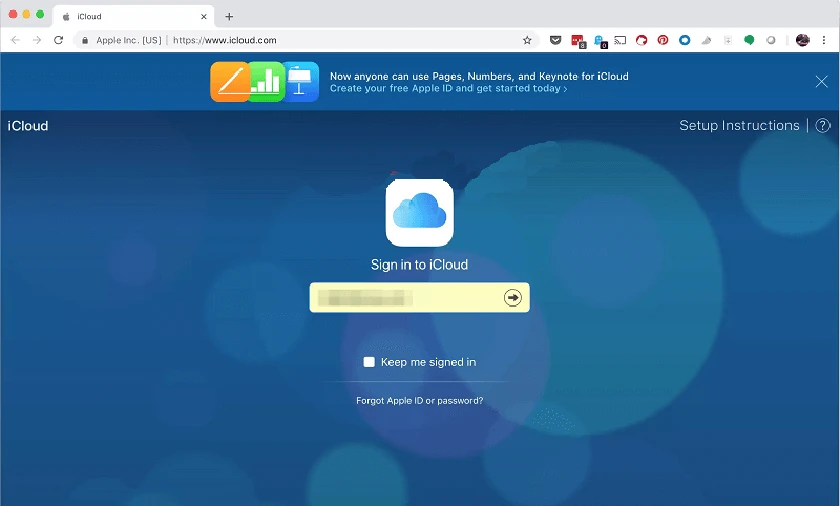The height and width of the screenshot is (506, 840).
Task: Select the iCloud browser tab
Action: (133, 17)
